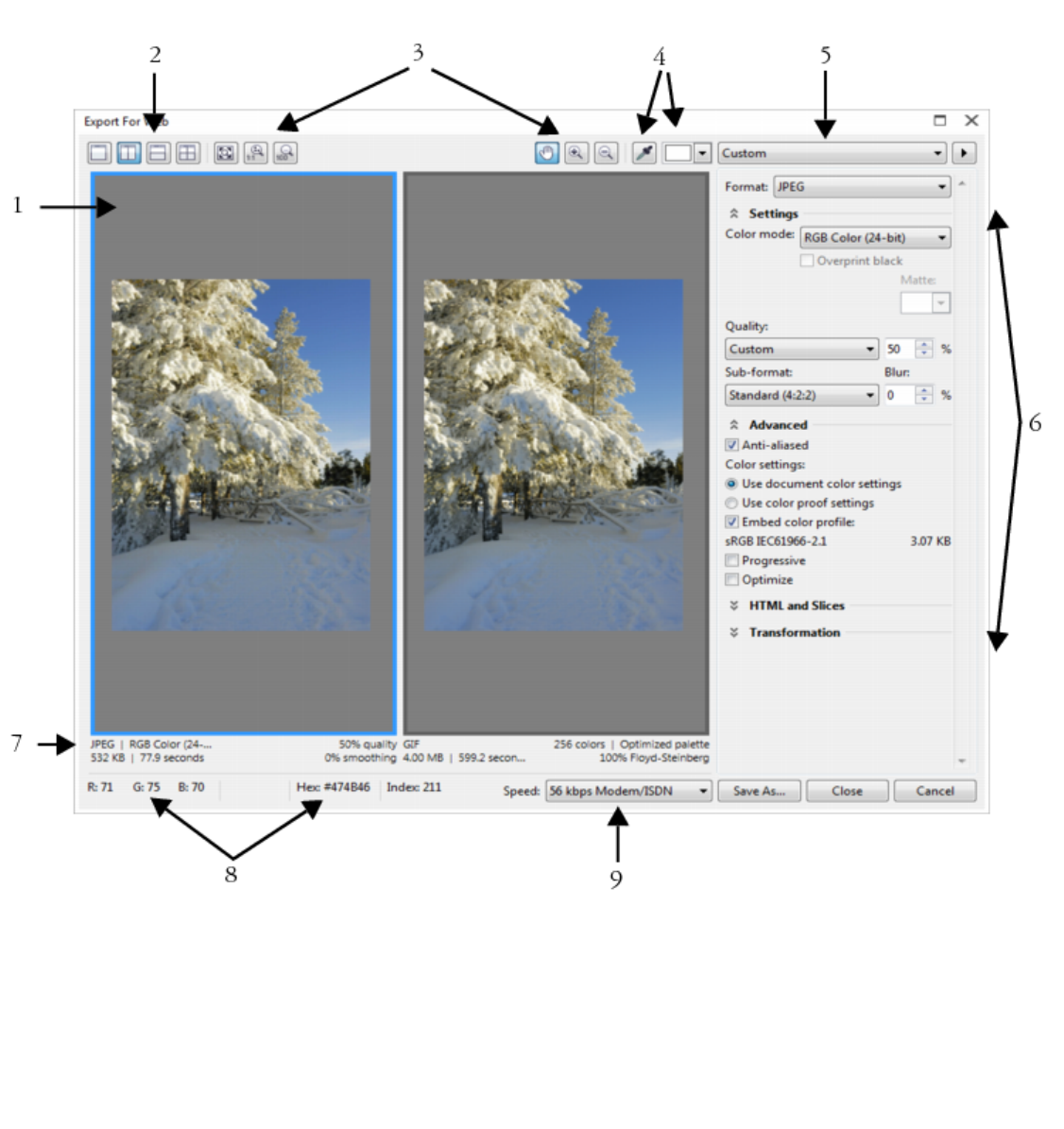Select the right GIF preview pane
The image size is (1064, 1129).
point(557,453)
